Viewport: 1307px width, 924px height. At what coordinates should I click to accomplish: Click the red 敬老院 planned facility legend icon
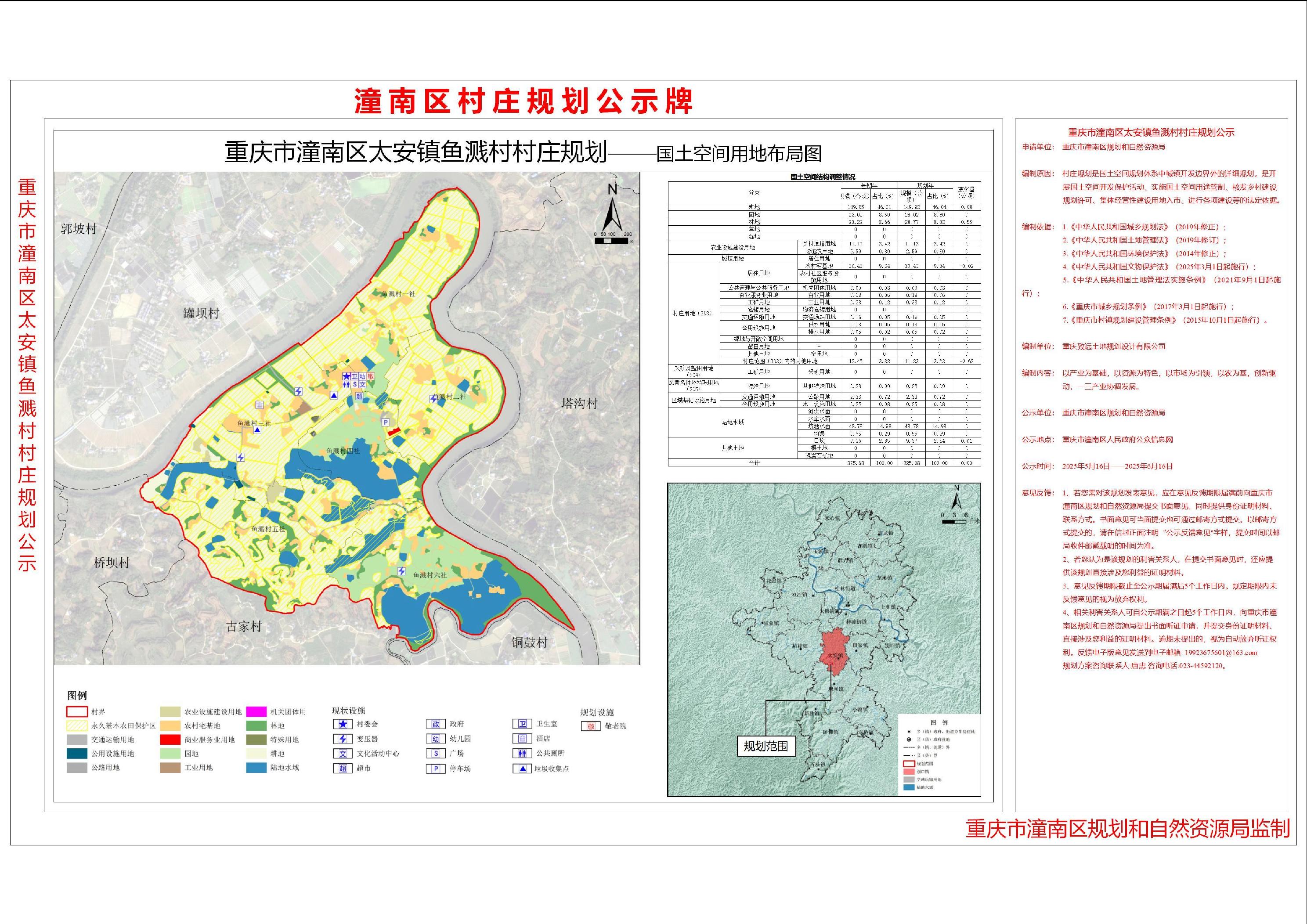[x=591, y=726]
